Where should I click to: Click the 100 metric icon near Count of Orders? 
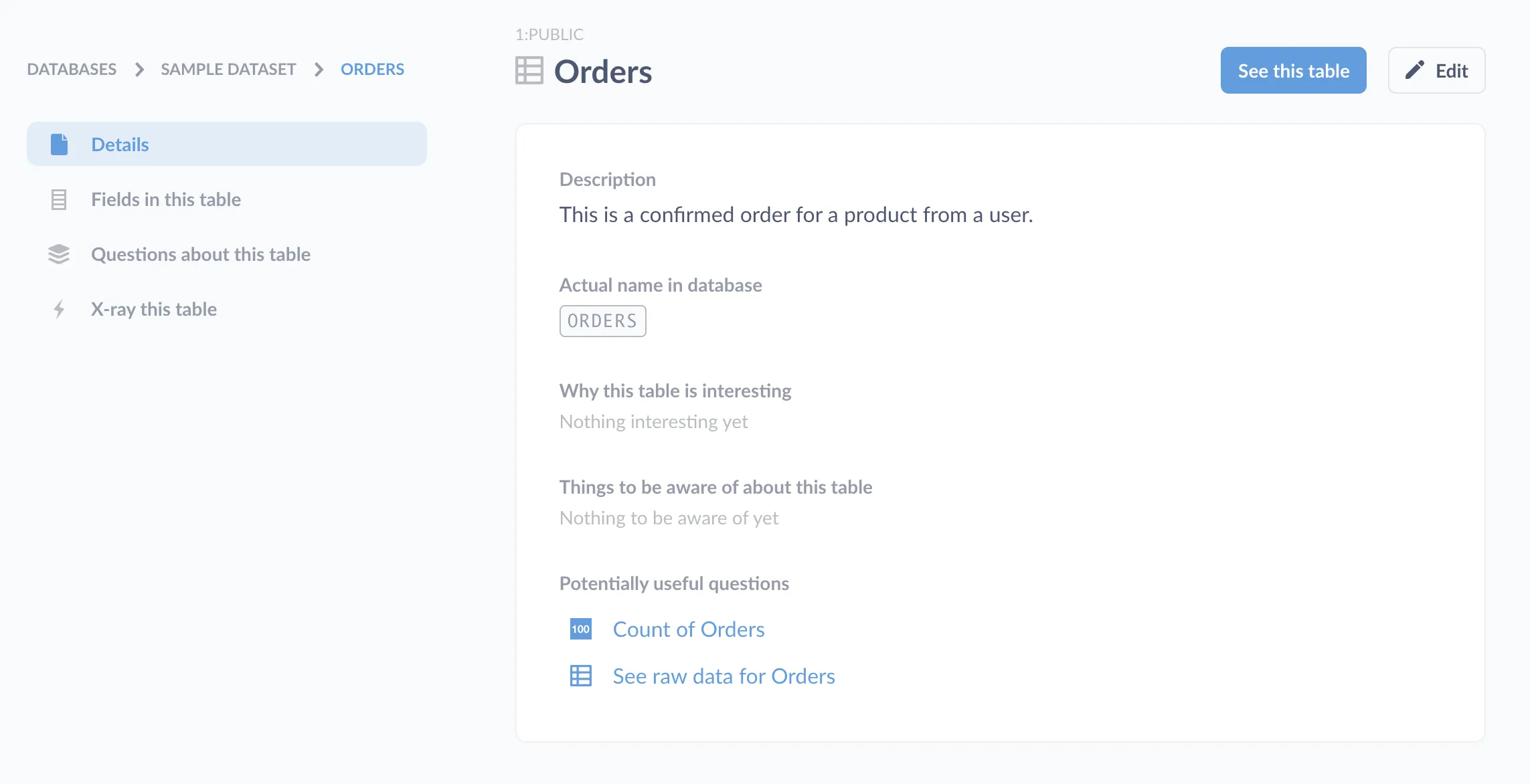pos(580,629)
